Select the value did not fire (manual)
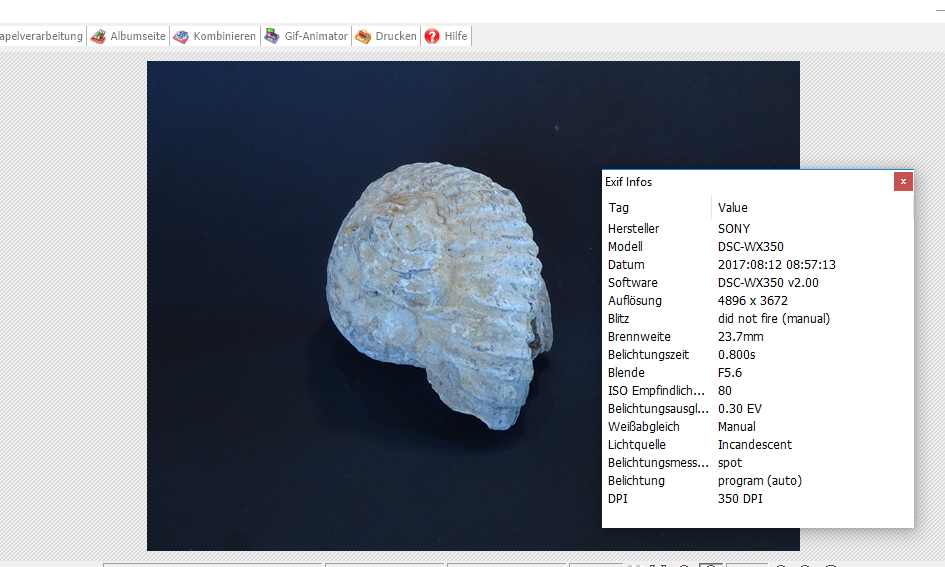 point(774,319)
